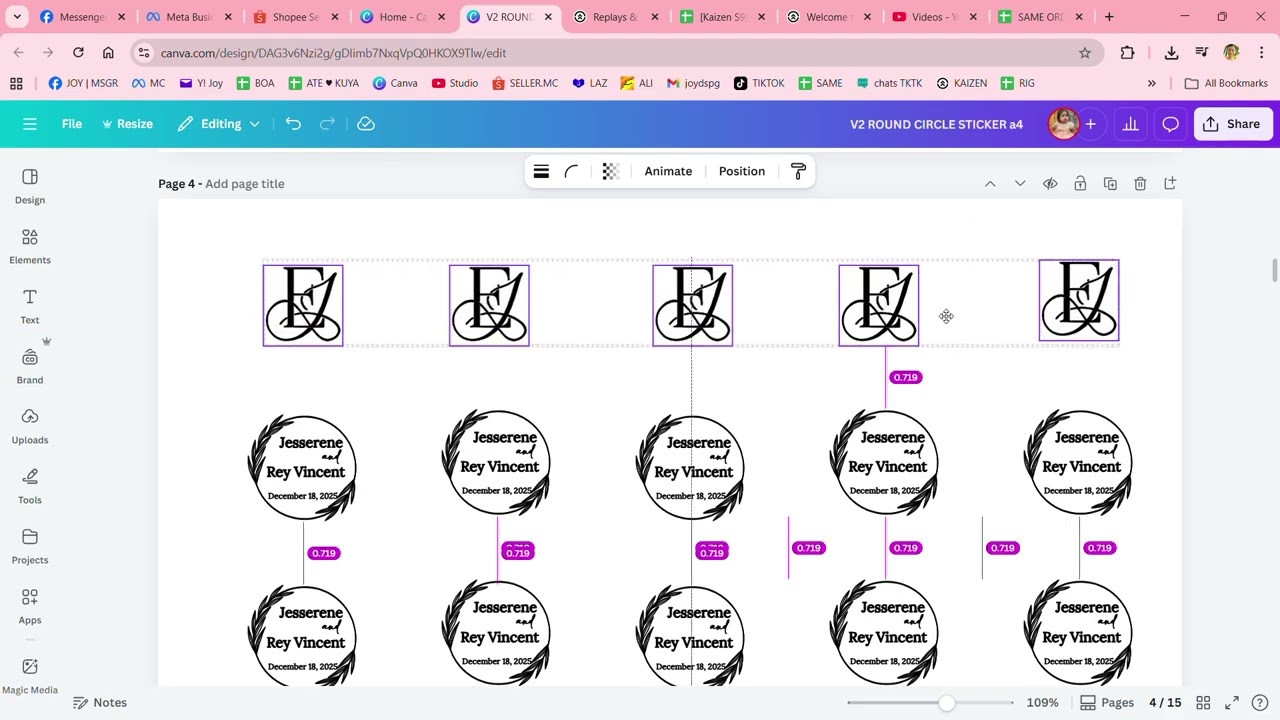
Task: Click design title V2 ROUND CIRCLE STICKER a4
Action: click(x=936, y=124)
